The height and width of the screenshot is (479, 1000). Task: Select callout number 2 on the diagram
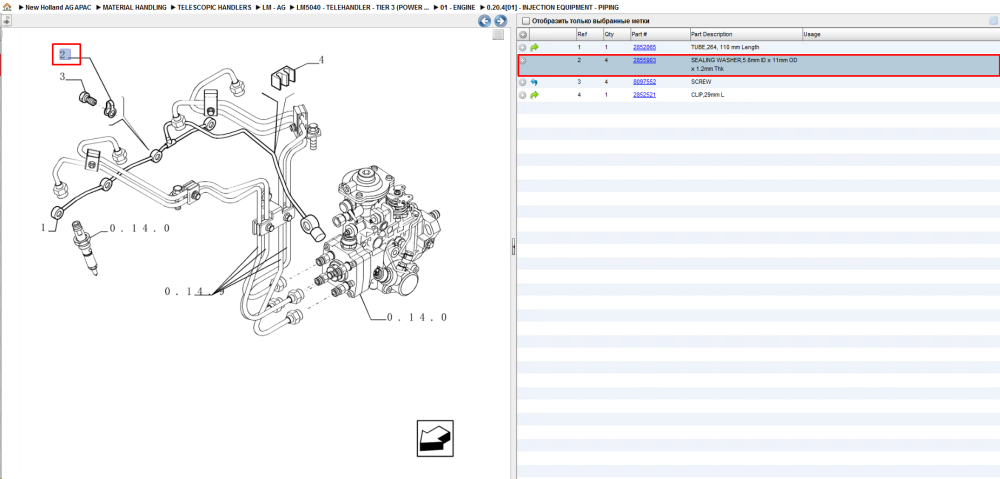pos(65,54)
